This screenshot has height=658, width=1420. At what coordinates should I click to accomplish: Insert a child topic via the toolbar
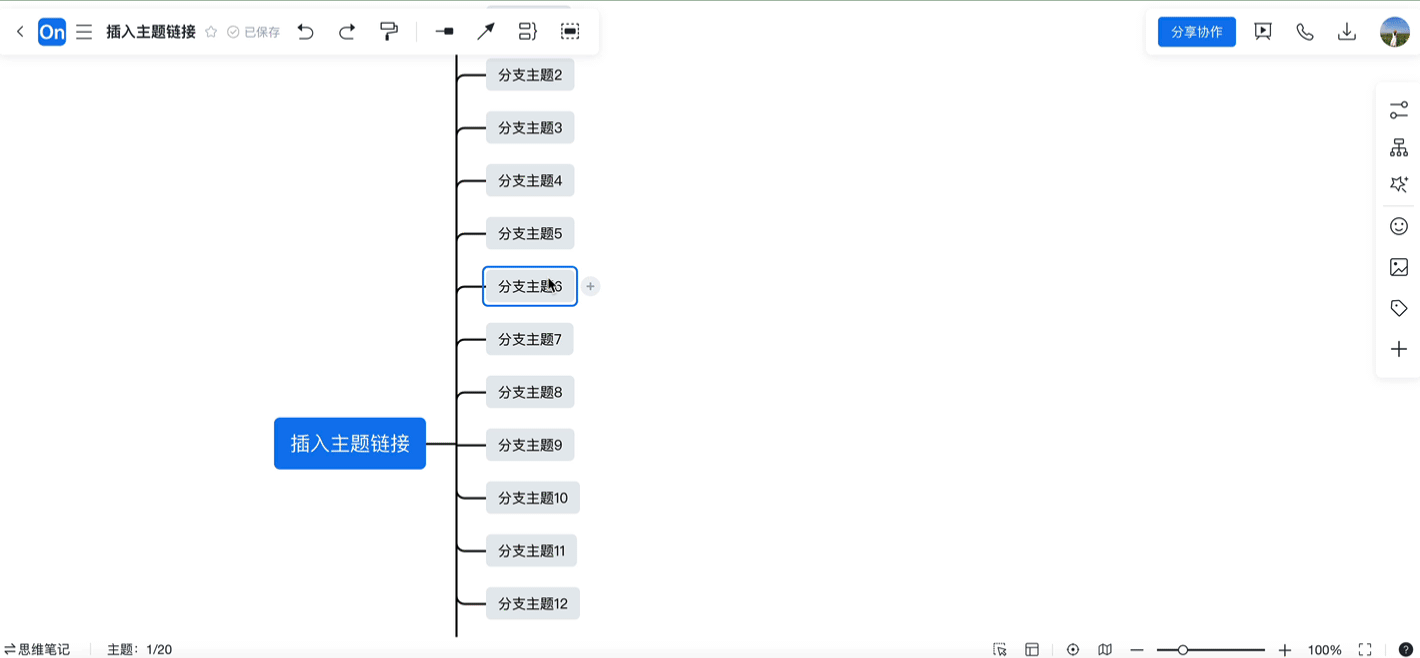[445, 32]
